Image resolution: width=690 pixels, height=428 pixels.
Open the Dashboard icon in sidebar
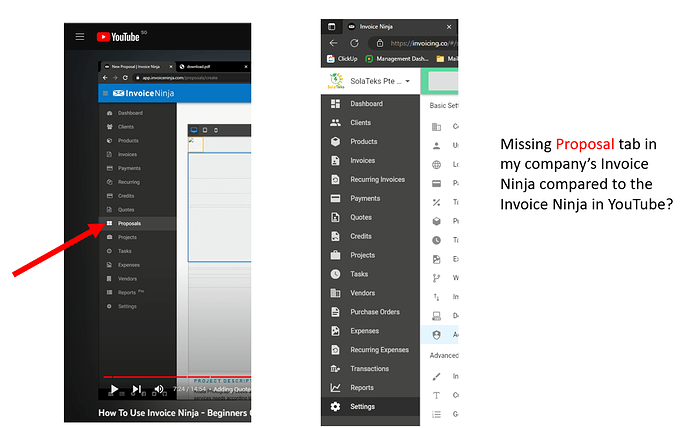coord(335,104)
